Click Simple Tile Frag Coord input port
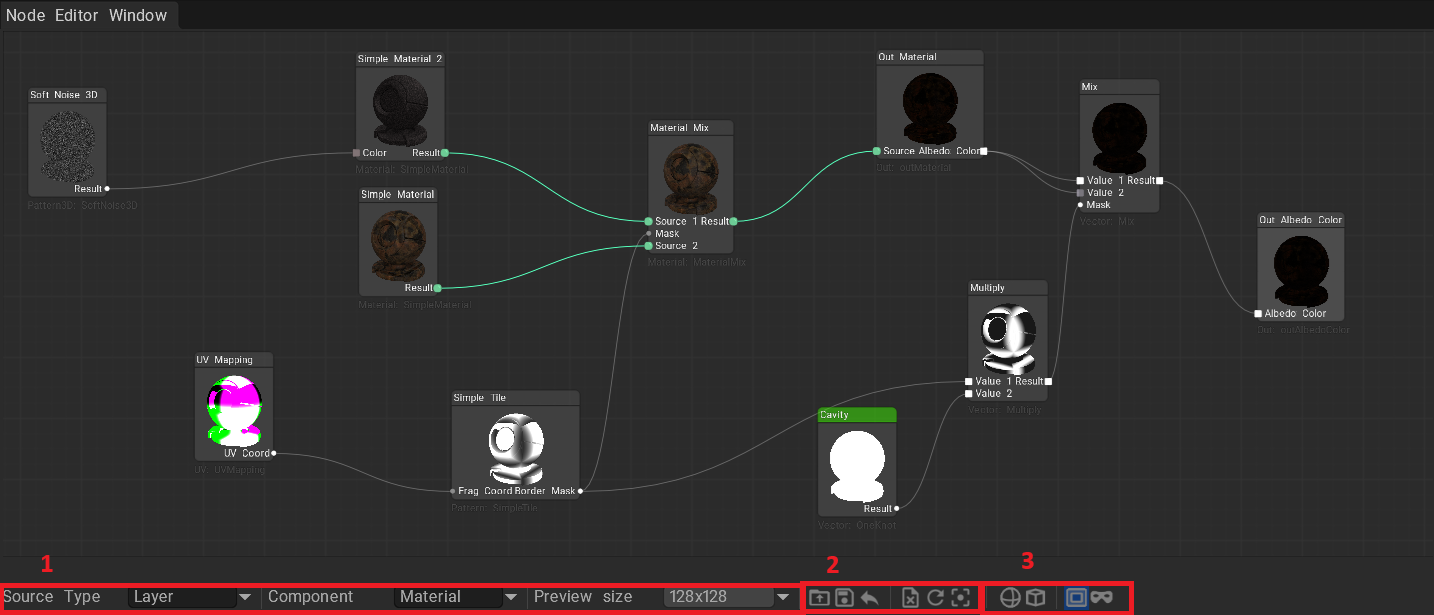Viewport: 1434px width, 615px height. coord(452,491)
